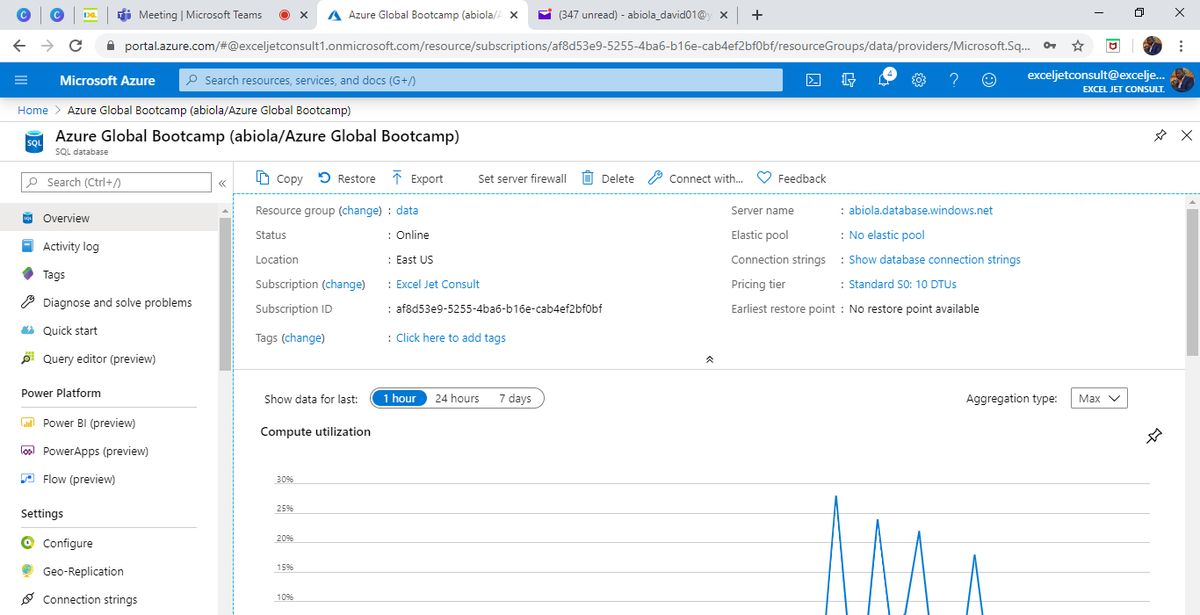The image size is (1200, 615).
Task: Open Cloud Shell from the top bar
Action: pos(814,80)
